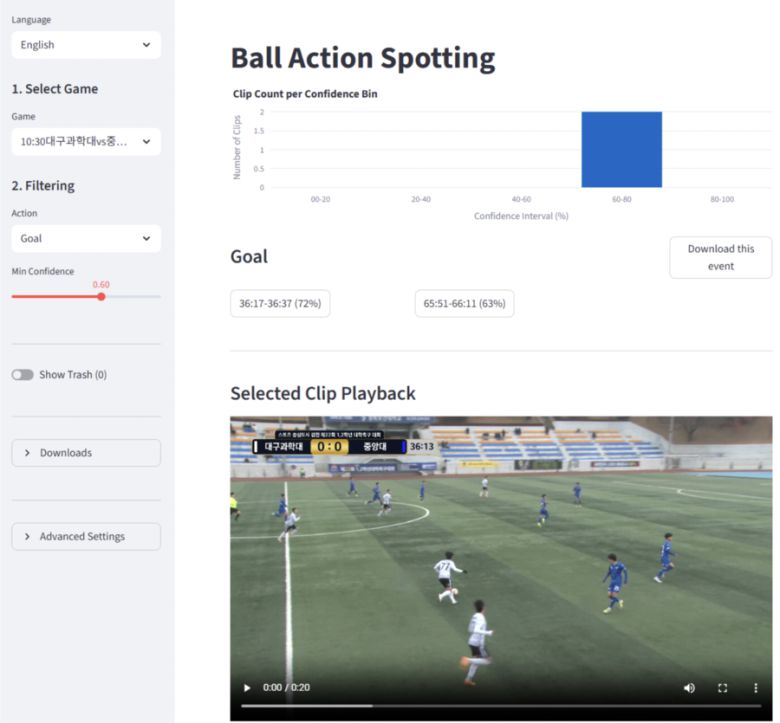Click the Goal action dropdown arrow
Viewport: 780px width, 723px height.
point(147,239)
